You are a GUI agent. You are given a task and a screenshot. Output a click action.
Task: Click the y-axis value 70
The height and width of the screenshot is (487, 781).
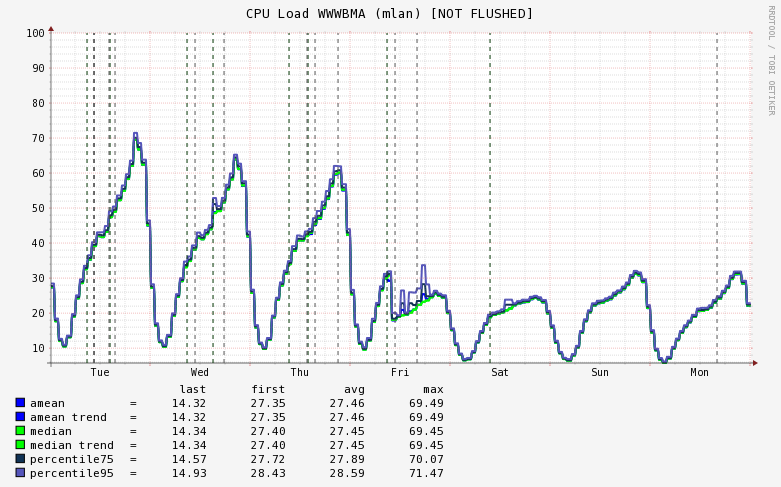pos(38,138)
